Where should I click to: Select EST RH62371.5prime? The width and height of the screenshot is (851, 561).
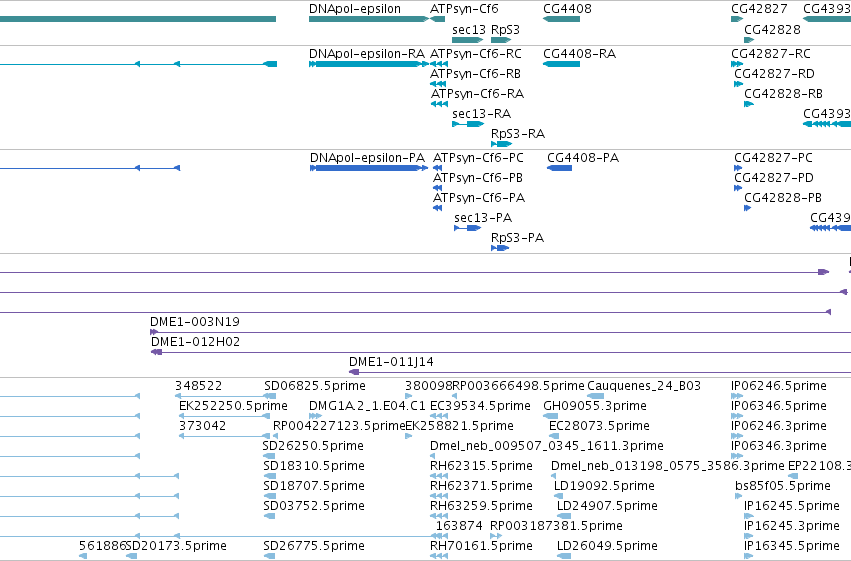coord(439,497)
